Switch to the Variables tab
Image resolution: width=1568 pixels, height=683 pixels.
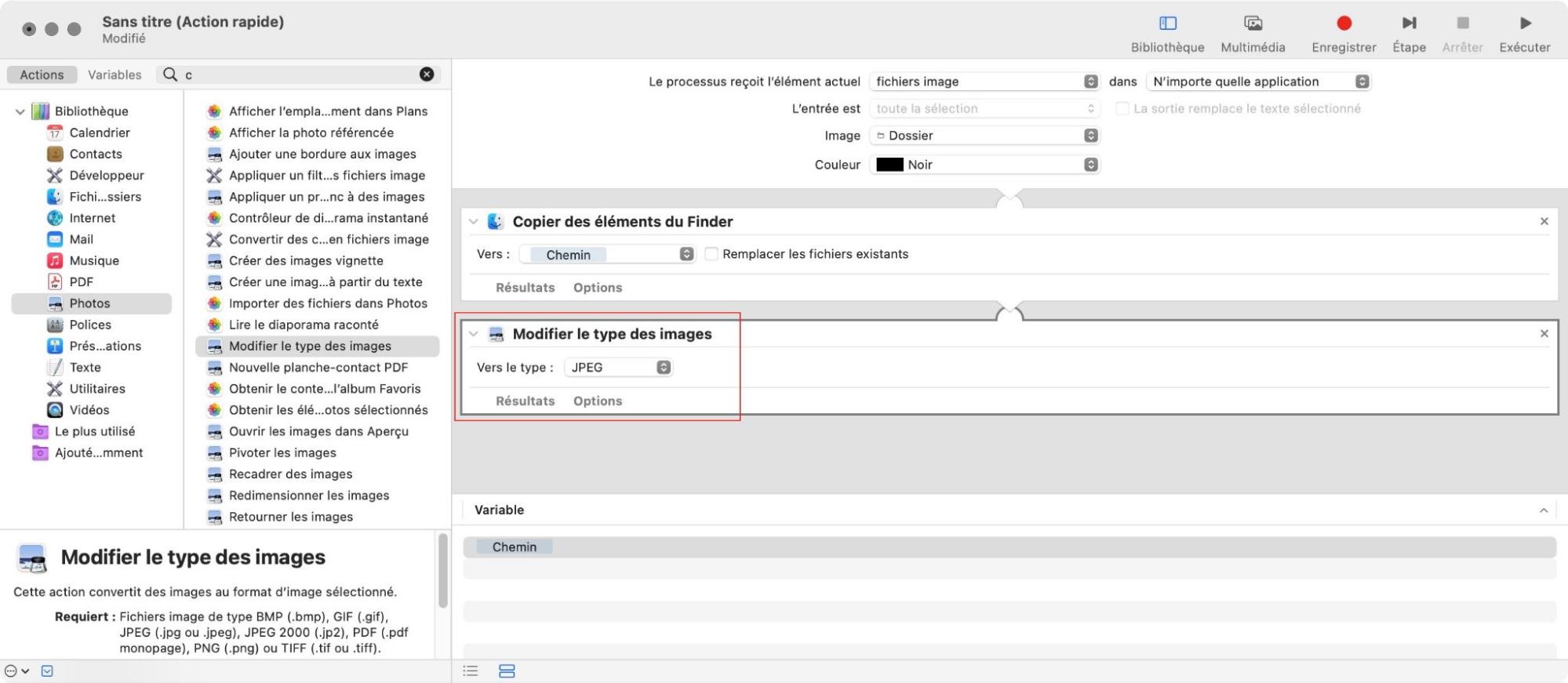coord(115,74)
